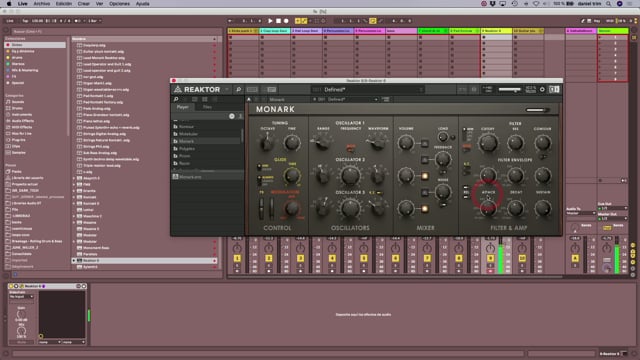Select MIDI Effects category in browser
Image resolution: width=640 pixels, height=360 pixels.
21,127
